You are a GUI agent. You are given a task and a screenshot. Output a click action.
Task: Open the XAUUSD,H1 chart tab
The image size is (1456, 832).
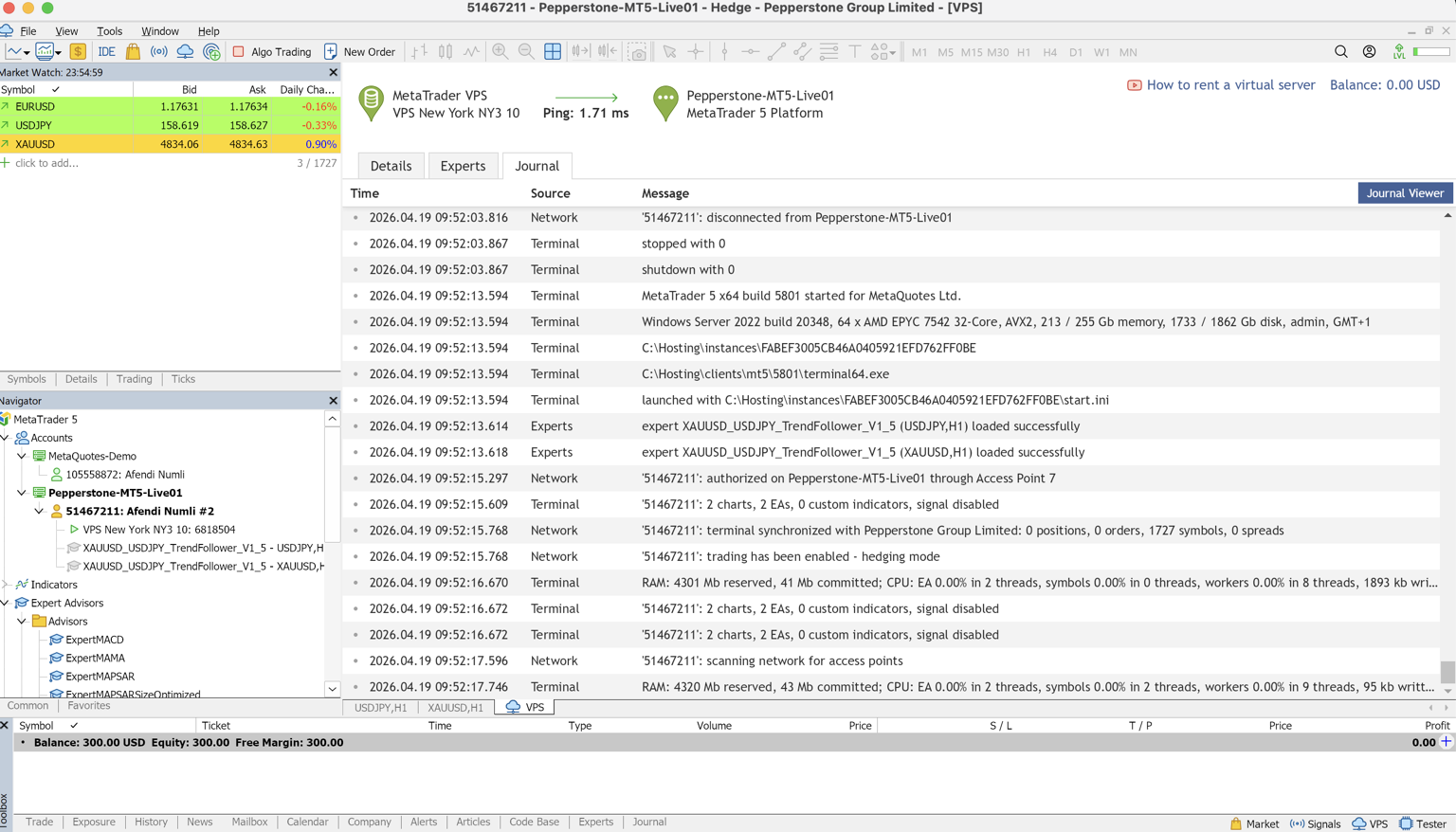[x=455, y=708]
